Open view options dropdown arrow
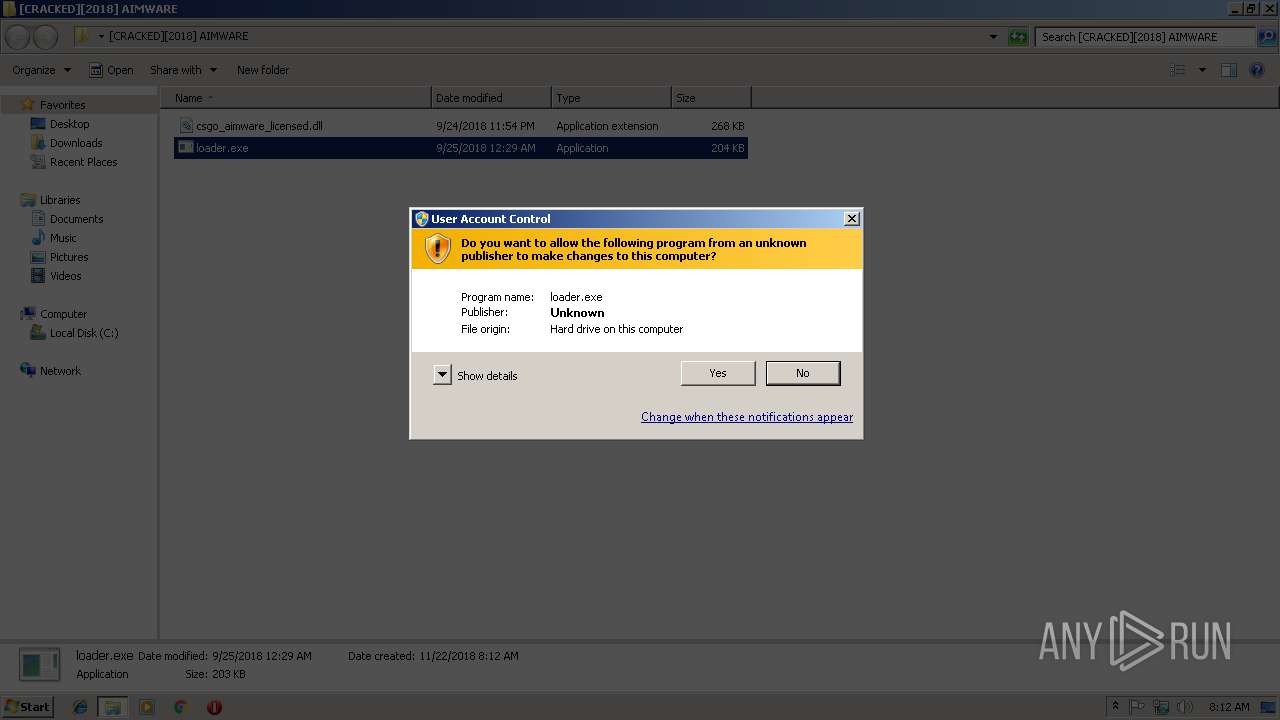This screenshot has height=720, width=1280. click(x=1202, y=70)
